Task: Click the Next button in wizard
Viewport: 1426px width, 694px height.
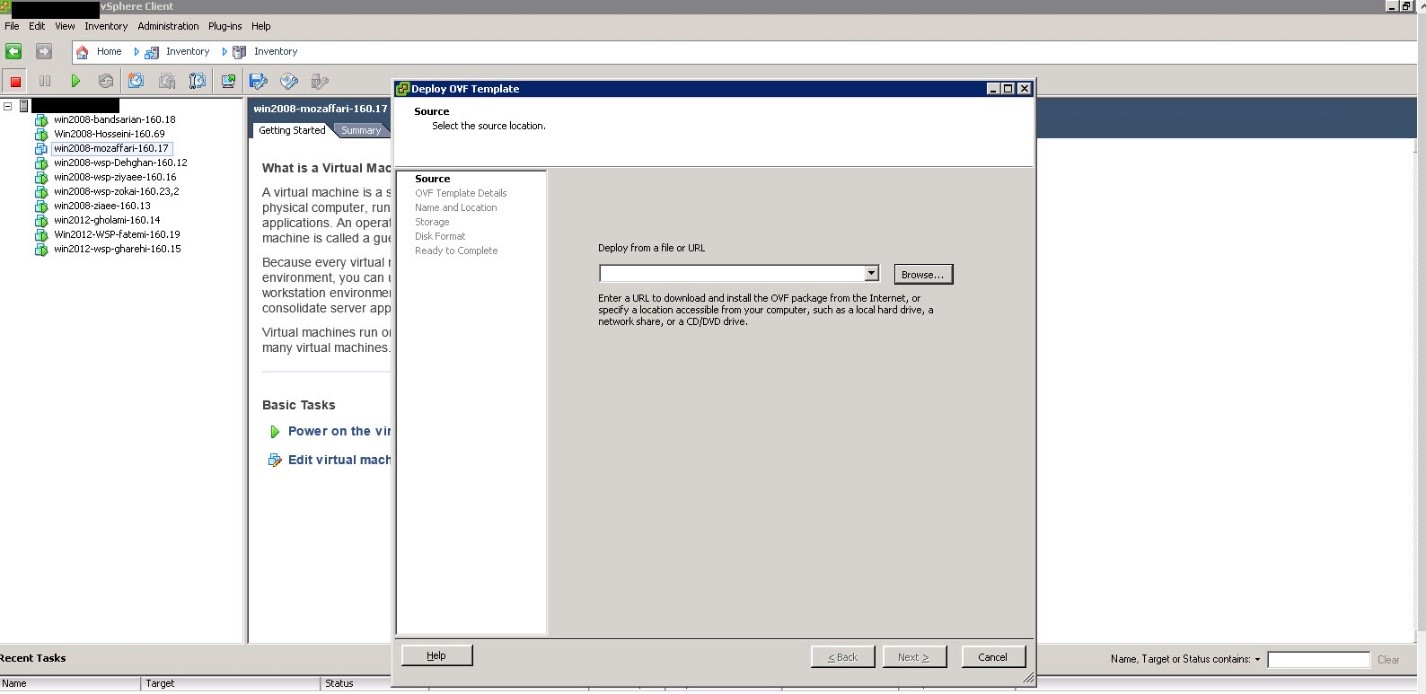Action: (x=913, y=657)
